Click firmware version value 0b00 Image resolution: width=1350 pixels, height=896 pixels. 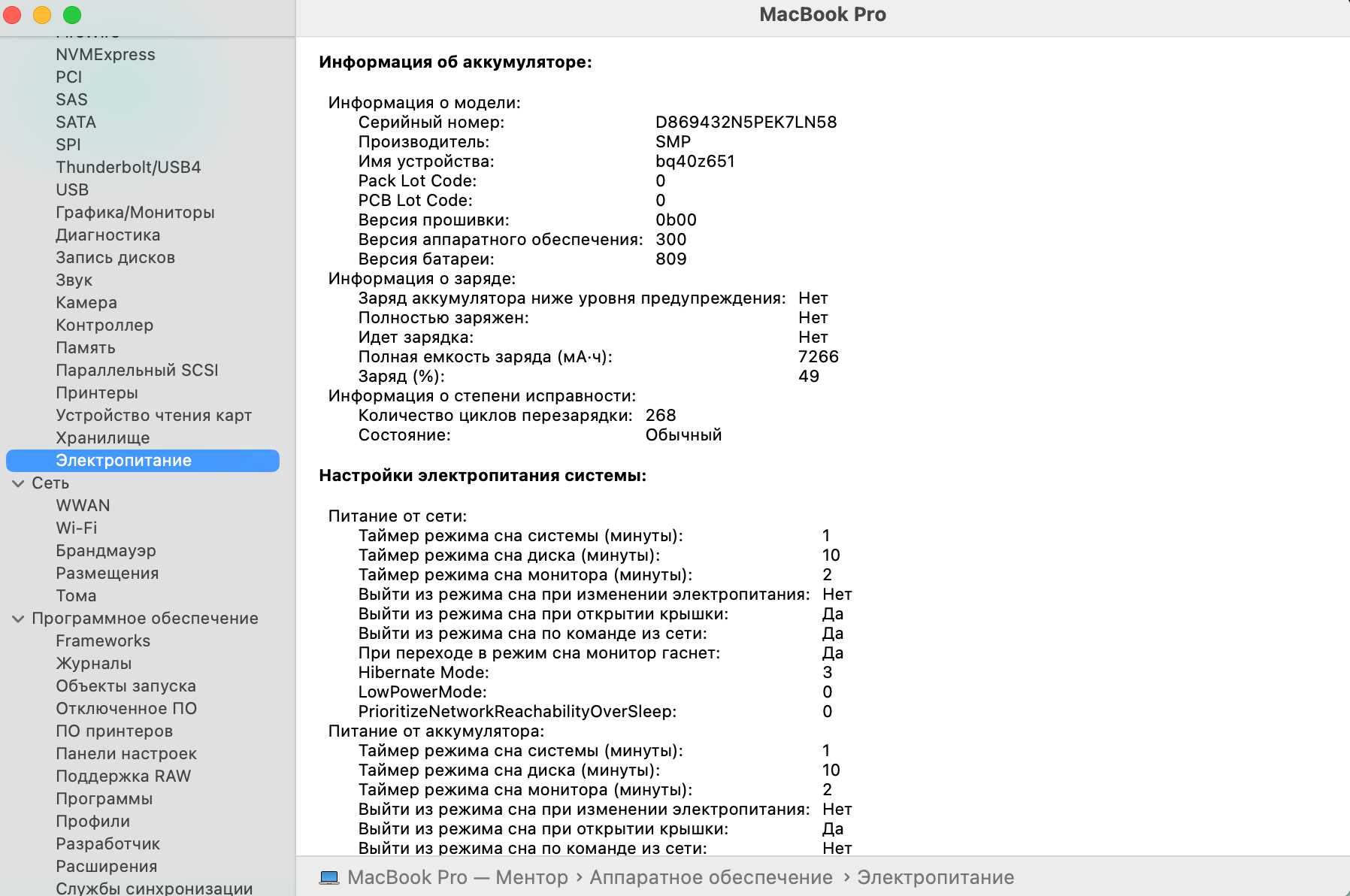676,220
